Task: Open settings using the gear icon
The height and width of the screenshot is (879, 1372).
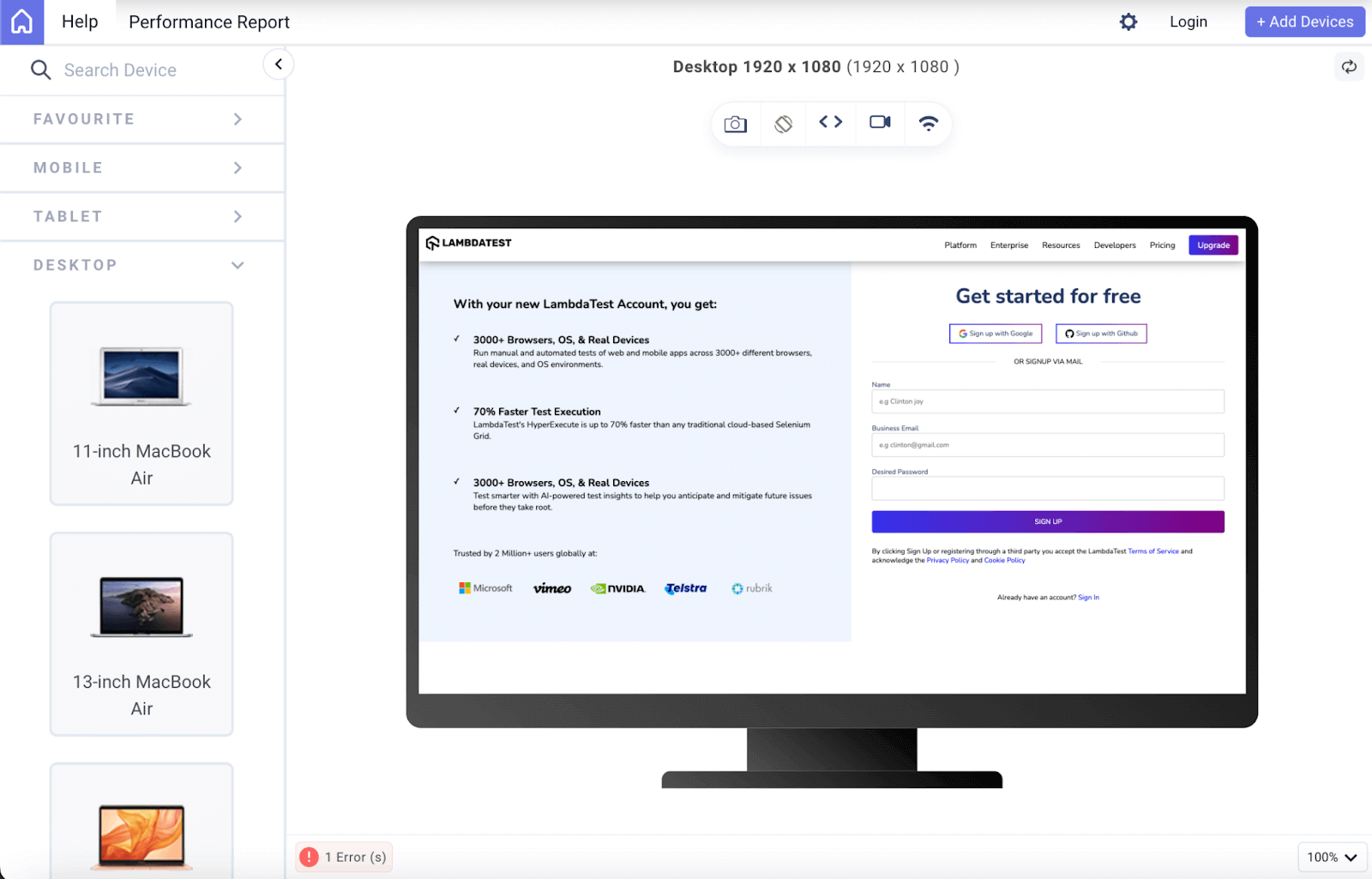Action: [x=1128, y=21]
